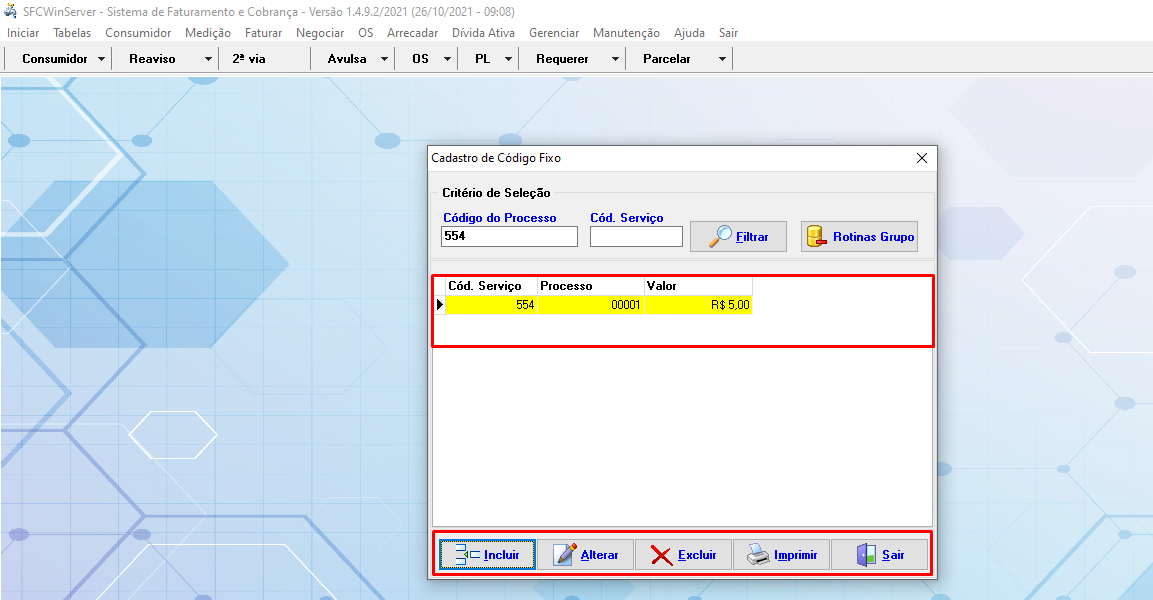Click the Imprimir printer icon
Image resolution: width=1153 pixels, height=600 pixels.
coord(759,555)
